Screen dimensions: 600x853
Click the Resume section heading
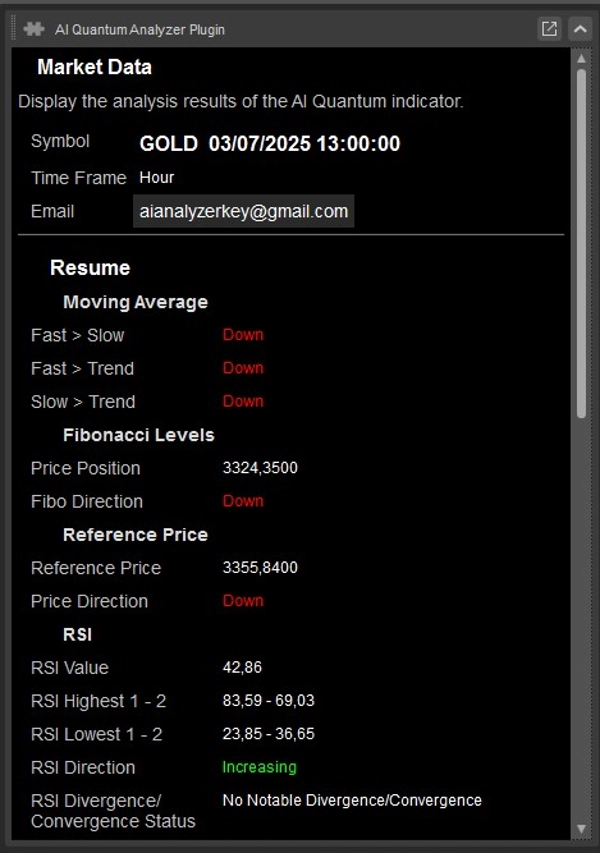pyautogui.click(x=90, y=268)
